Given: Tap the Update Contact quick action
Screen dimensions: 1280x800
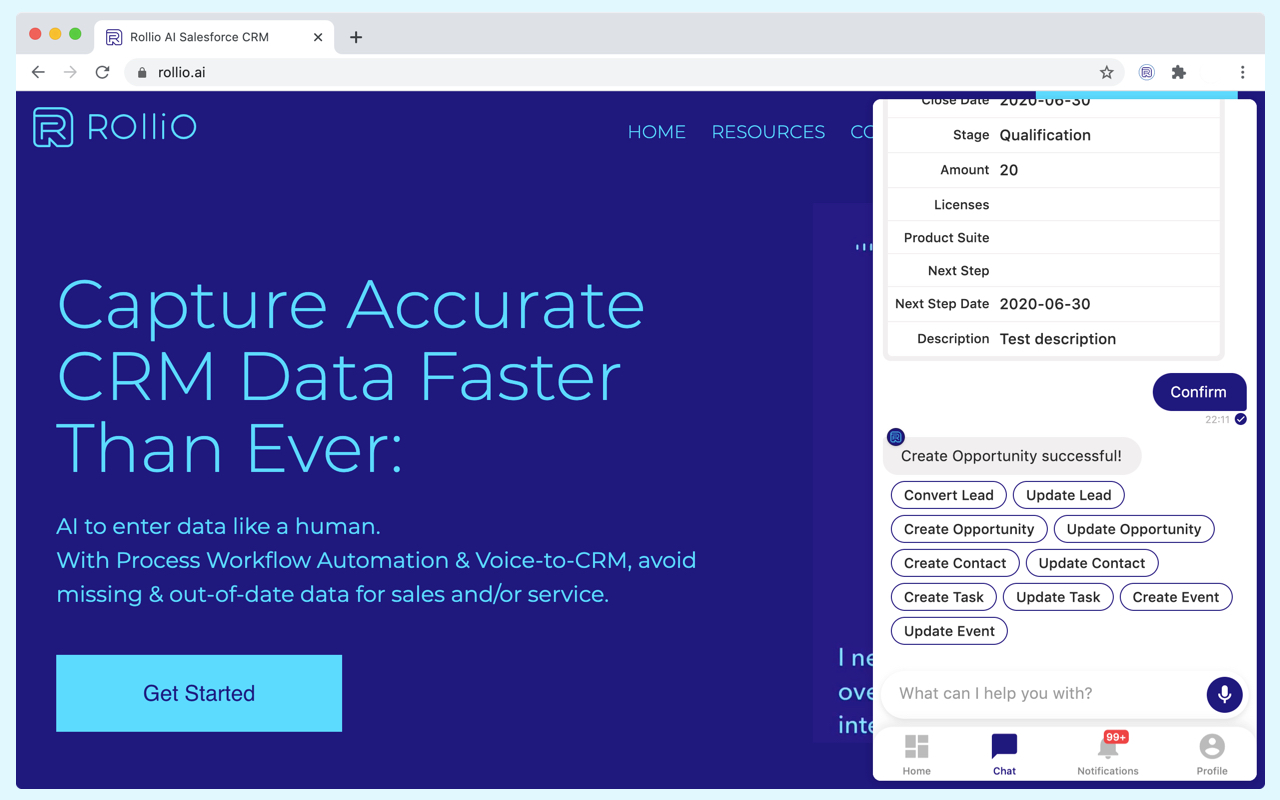Looking at the screenshot, I should point(1092,563).
